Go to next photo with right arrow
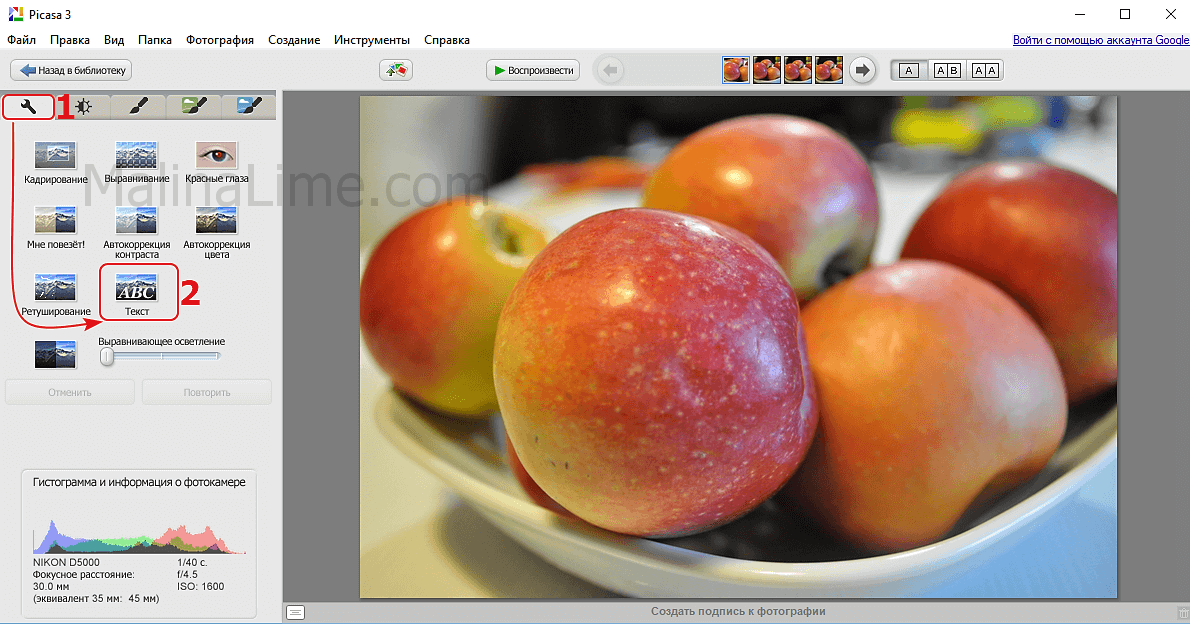Screen dimensions: 1190x624 pos(862,70)
